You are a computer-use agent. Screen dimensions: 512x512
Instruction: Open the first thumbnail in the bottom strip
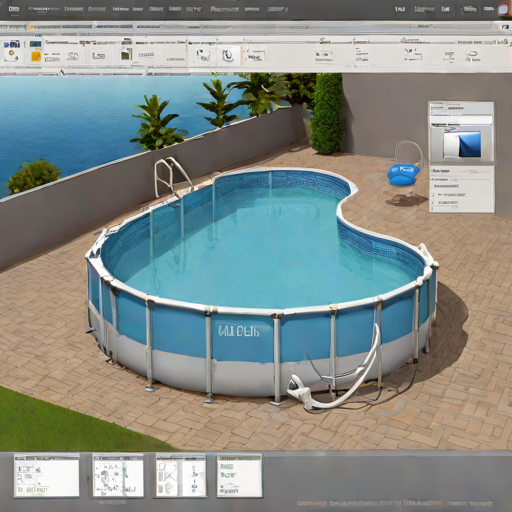47,475
